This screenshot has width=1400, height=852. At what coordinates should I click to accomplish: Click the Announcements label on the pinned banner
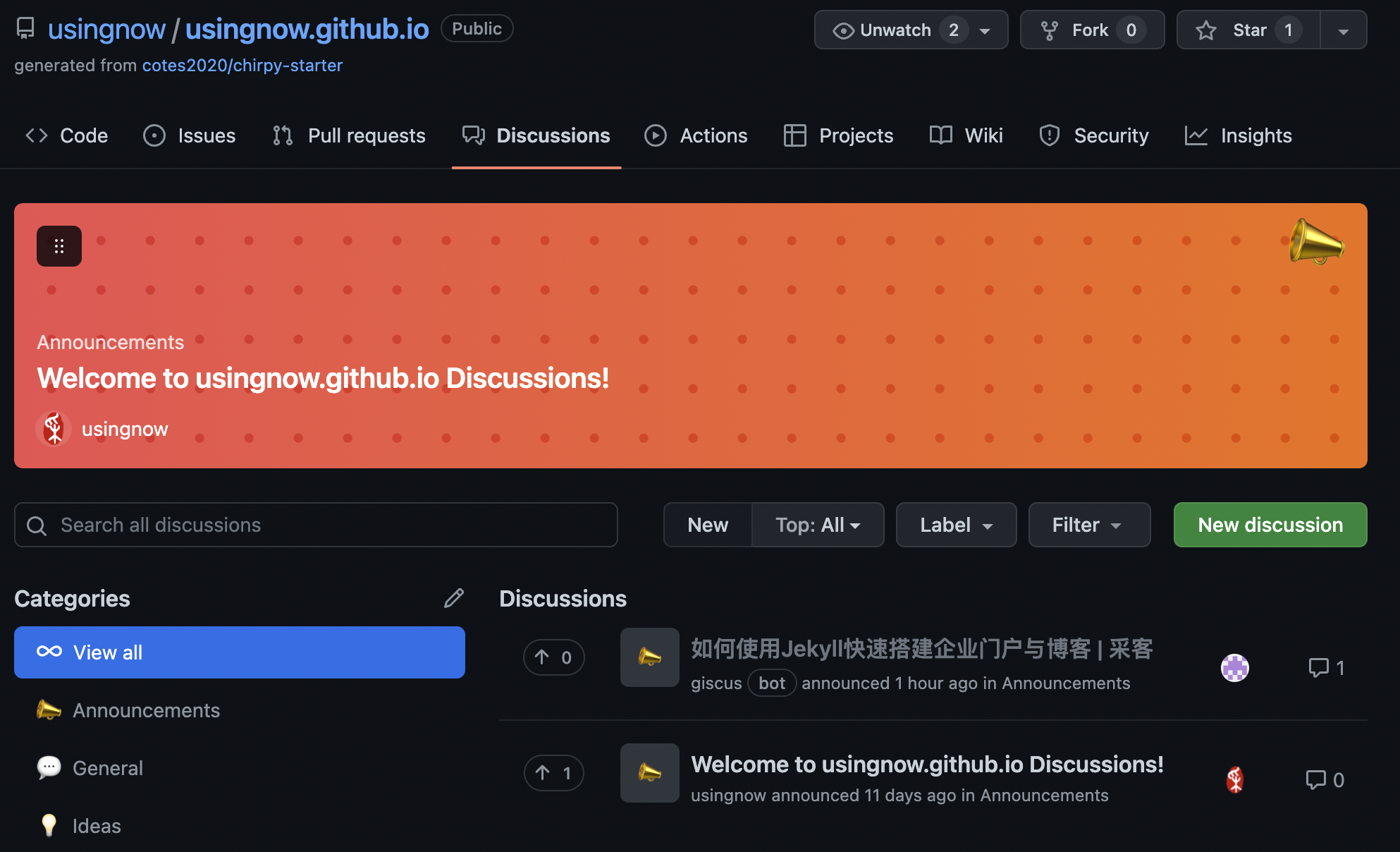111,342
